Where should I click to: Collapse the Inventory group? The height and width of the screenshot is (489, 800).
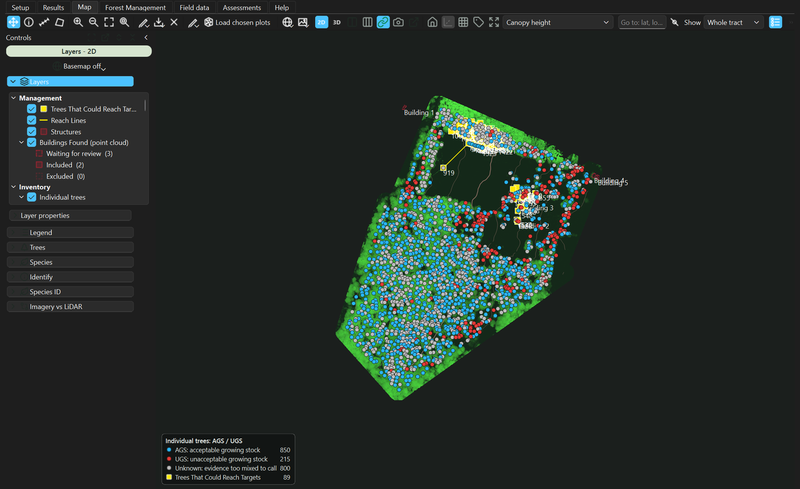point(13,187)
